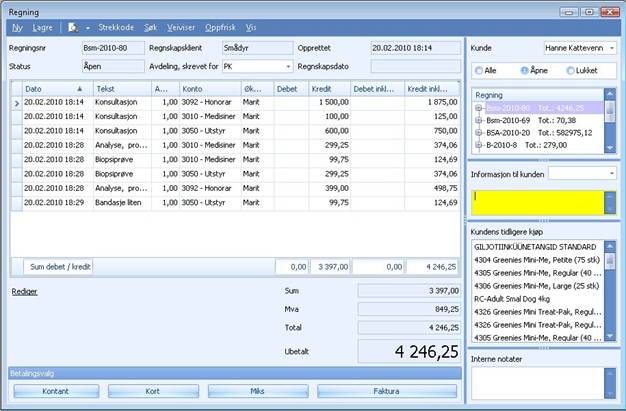Click the Kort payment button
This screenshot has width=626, height=411.
(x=153, y=391)
